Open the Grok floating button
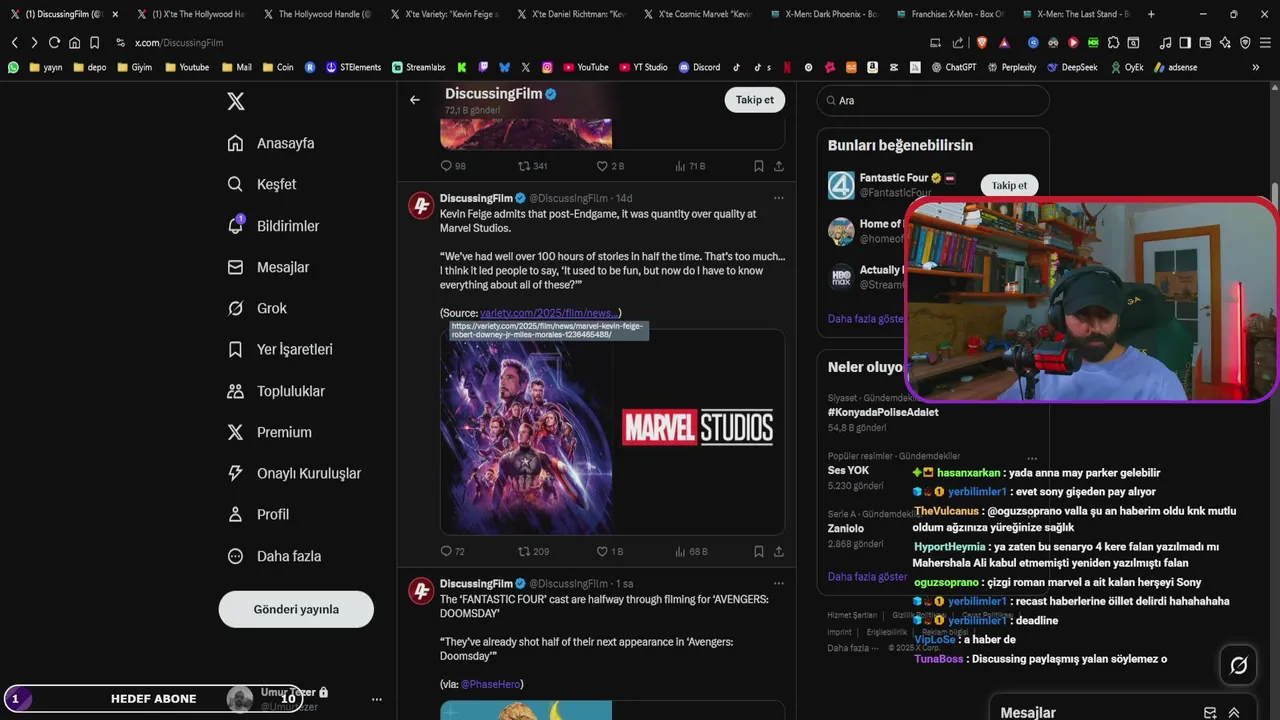This screenshot has width=1280, height=720. coord(1238,665)
